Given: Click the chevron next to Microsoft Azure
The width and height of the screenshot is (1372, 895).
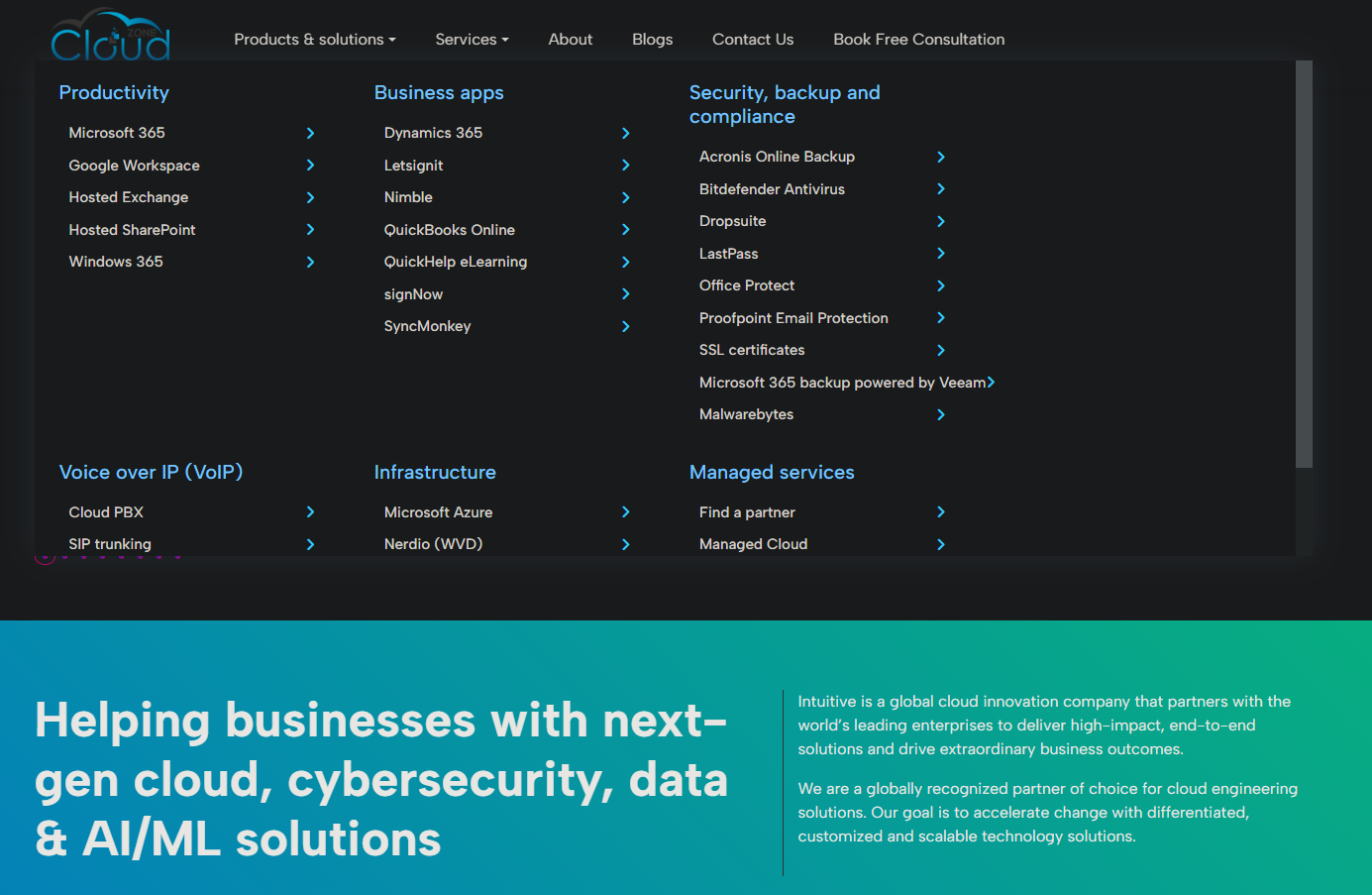Looking at the screenshot, I should click(625, 512).
